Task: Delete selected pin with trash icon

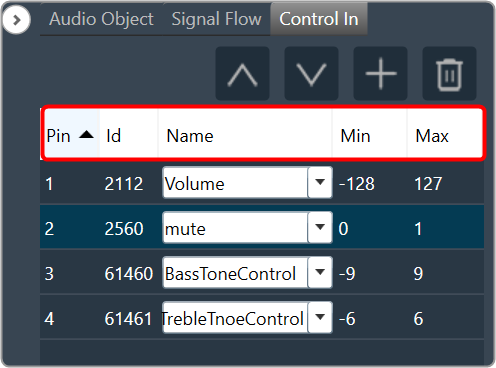Action: pyautogui.click(x=449, y=74)
